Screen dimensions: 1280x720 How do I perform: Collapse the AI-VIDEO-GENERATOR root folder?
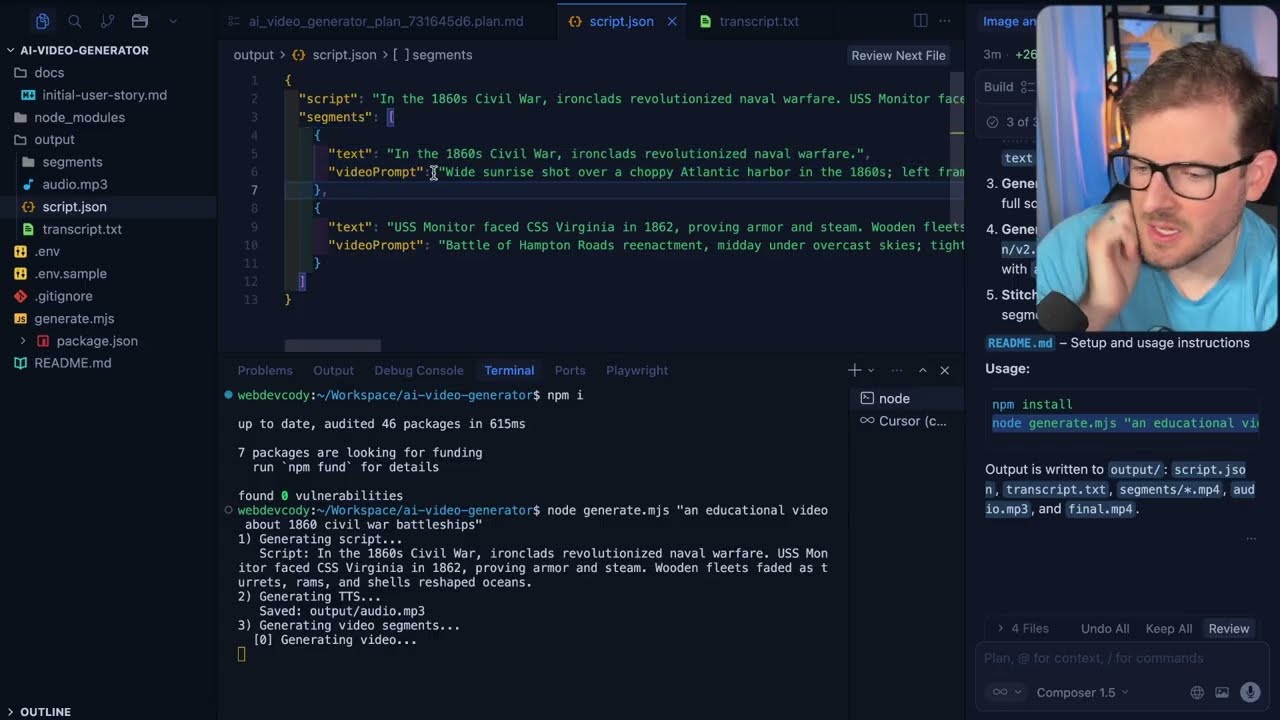point(84,50)
